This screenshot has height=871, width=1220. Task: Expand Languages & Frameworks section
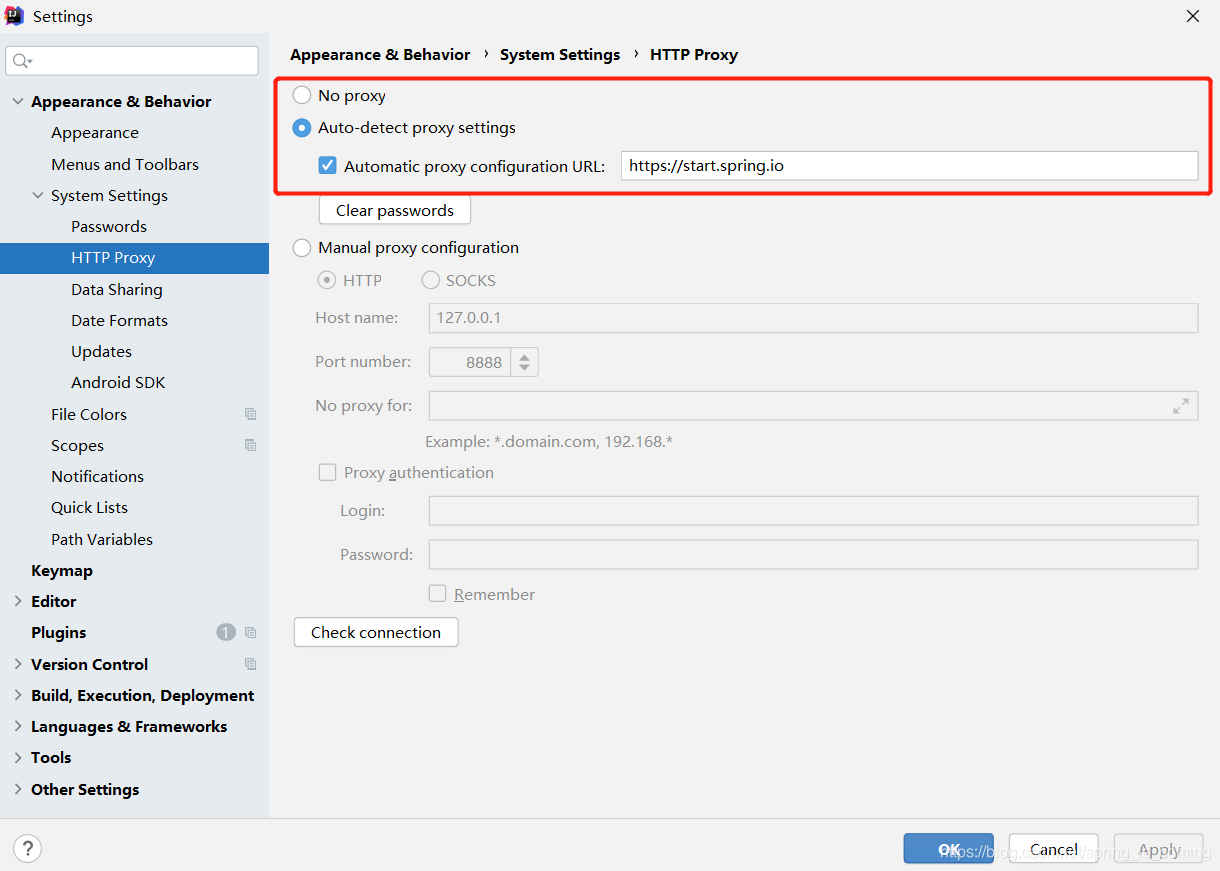point(17,726)
